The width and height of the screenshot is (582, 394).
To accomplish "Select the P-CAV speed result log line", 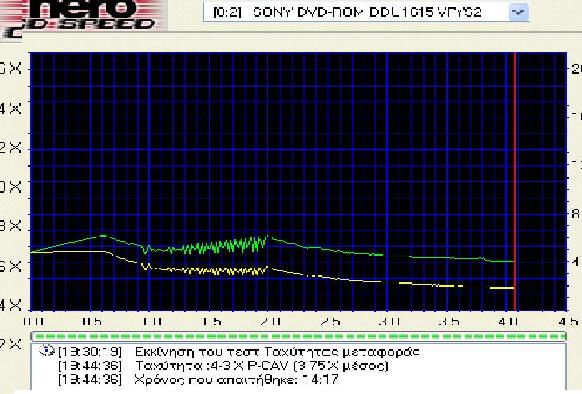I will point(223,366).
